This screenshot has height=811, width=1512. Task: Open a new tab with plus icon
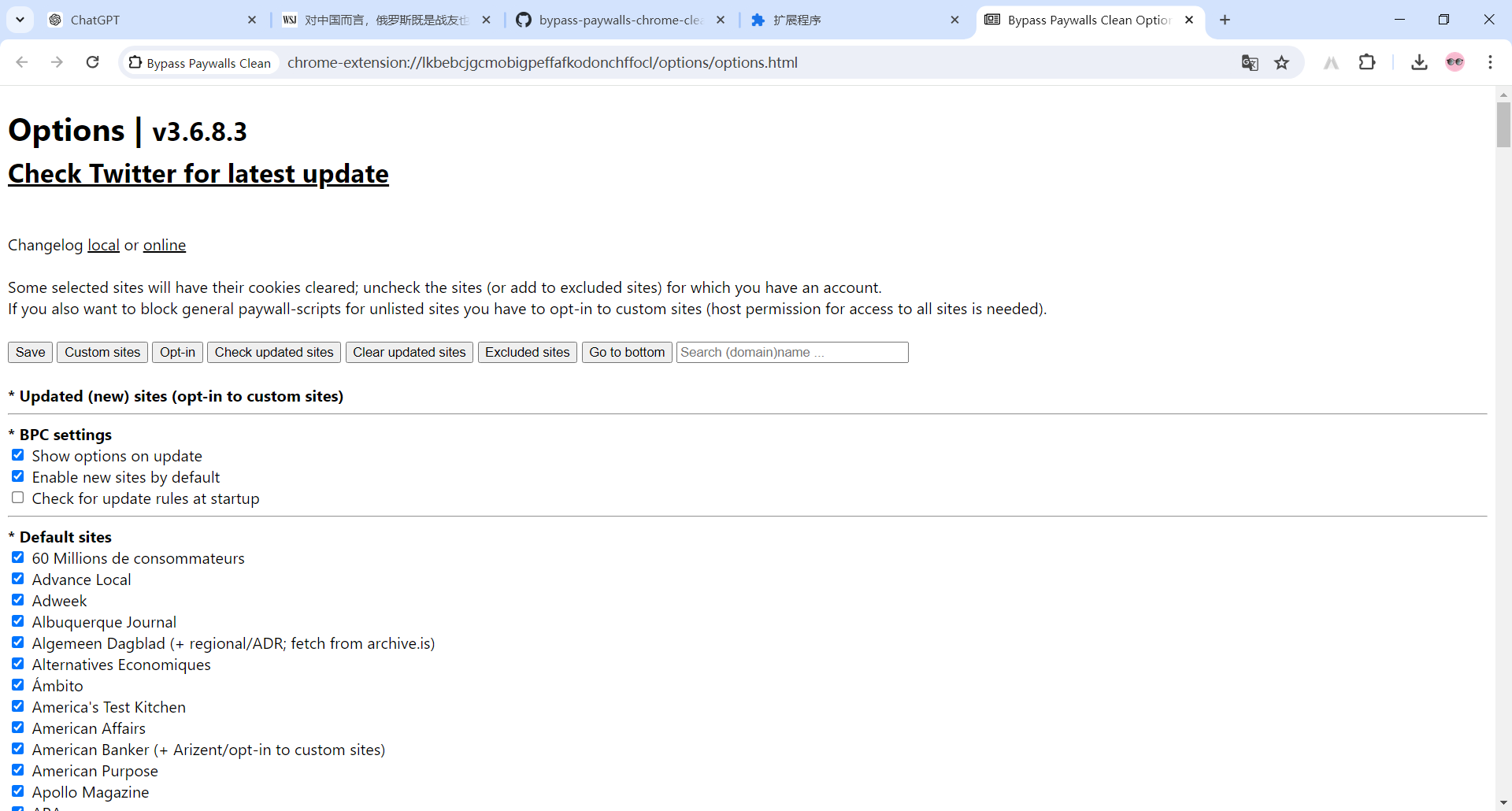tap(1225, 20)
